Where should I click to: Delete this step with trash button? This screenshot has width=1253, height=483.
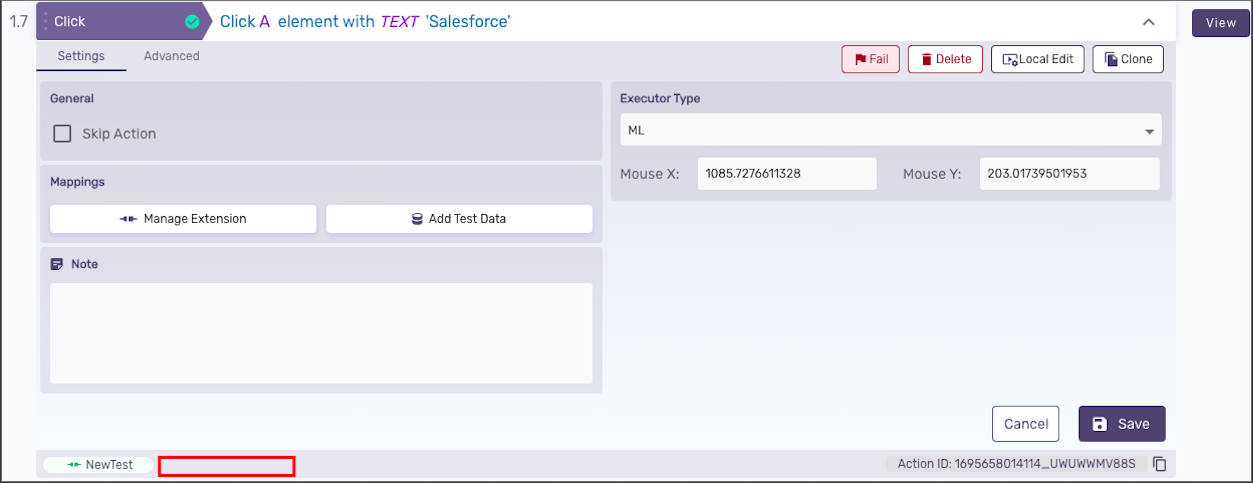click(x=945, y=59)
